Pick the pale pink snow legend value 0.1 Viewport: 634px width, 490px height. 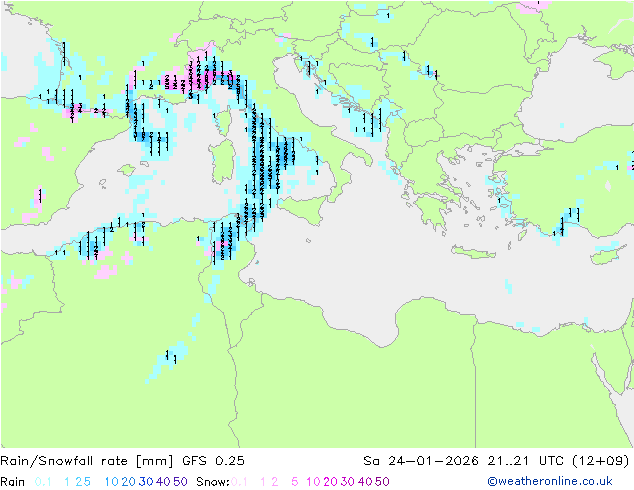click(x=239, y=482)
